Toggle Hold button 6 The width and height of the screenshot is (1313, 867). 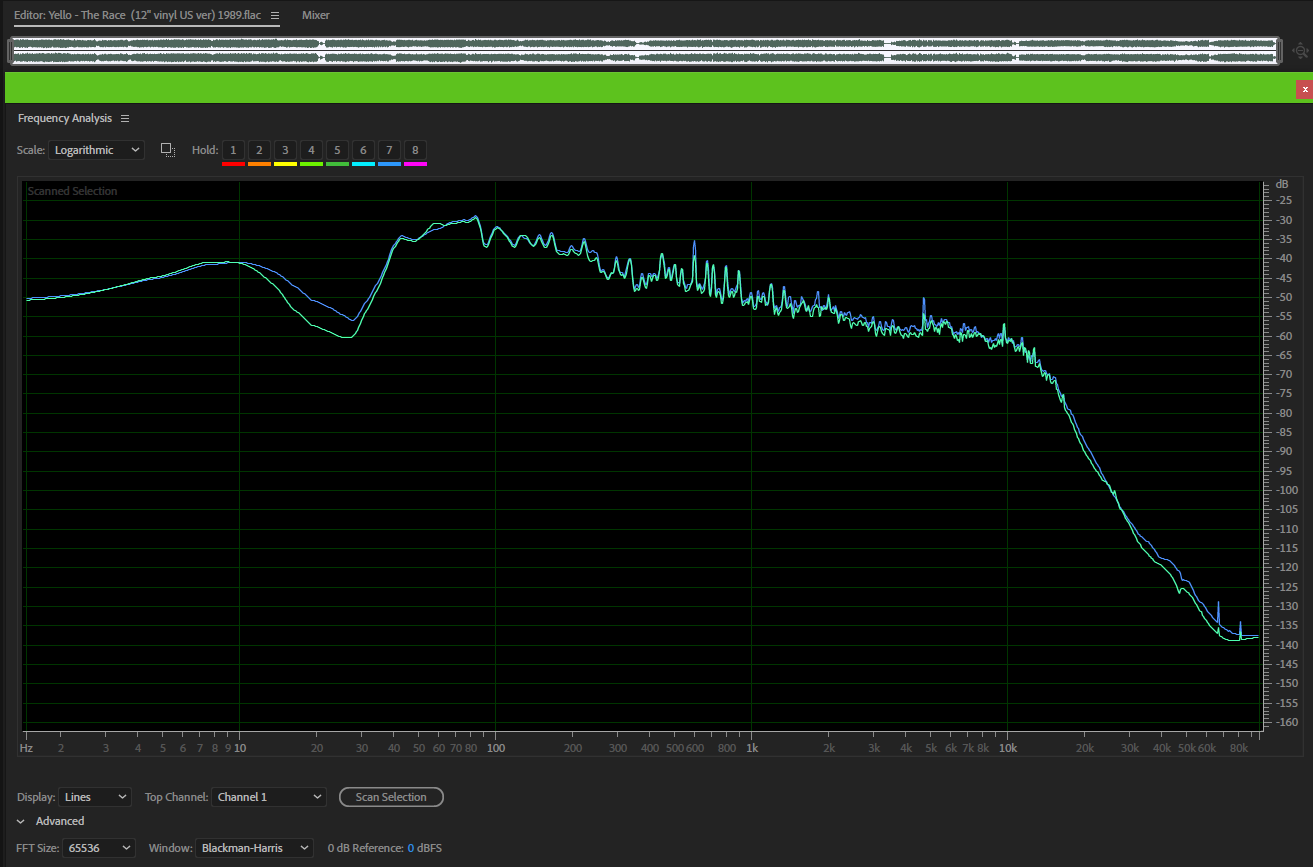tap(363, 150)
